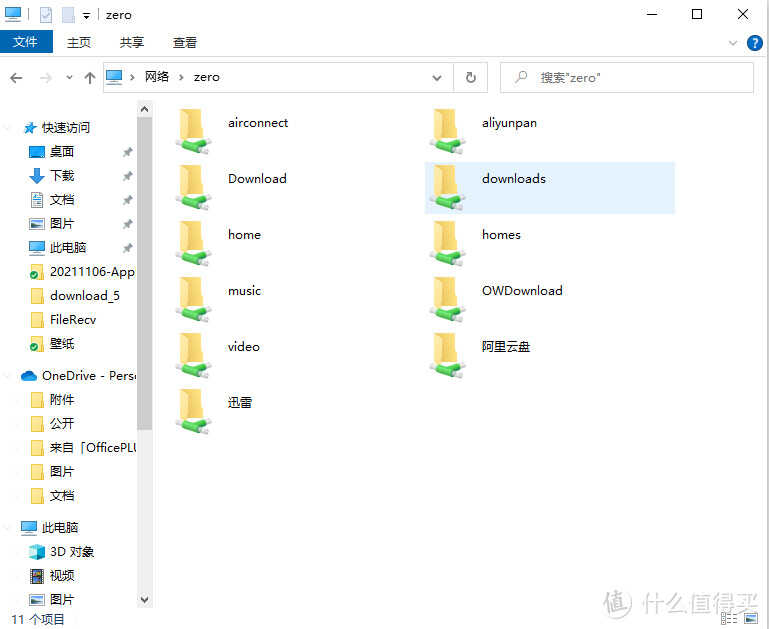769x629 pixels.
Task: Open download_5 folder in sidebar
Action: 85,296
